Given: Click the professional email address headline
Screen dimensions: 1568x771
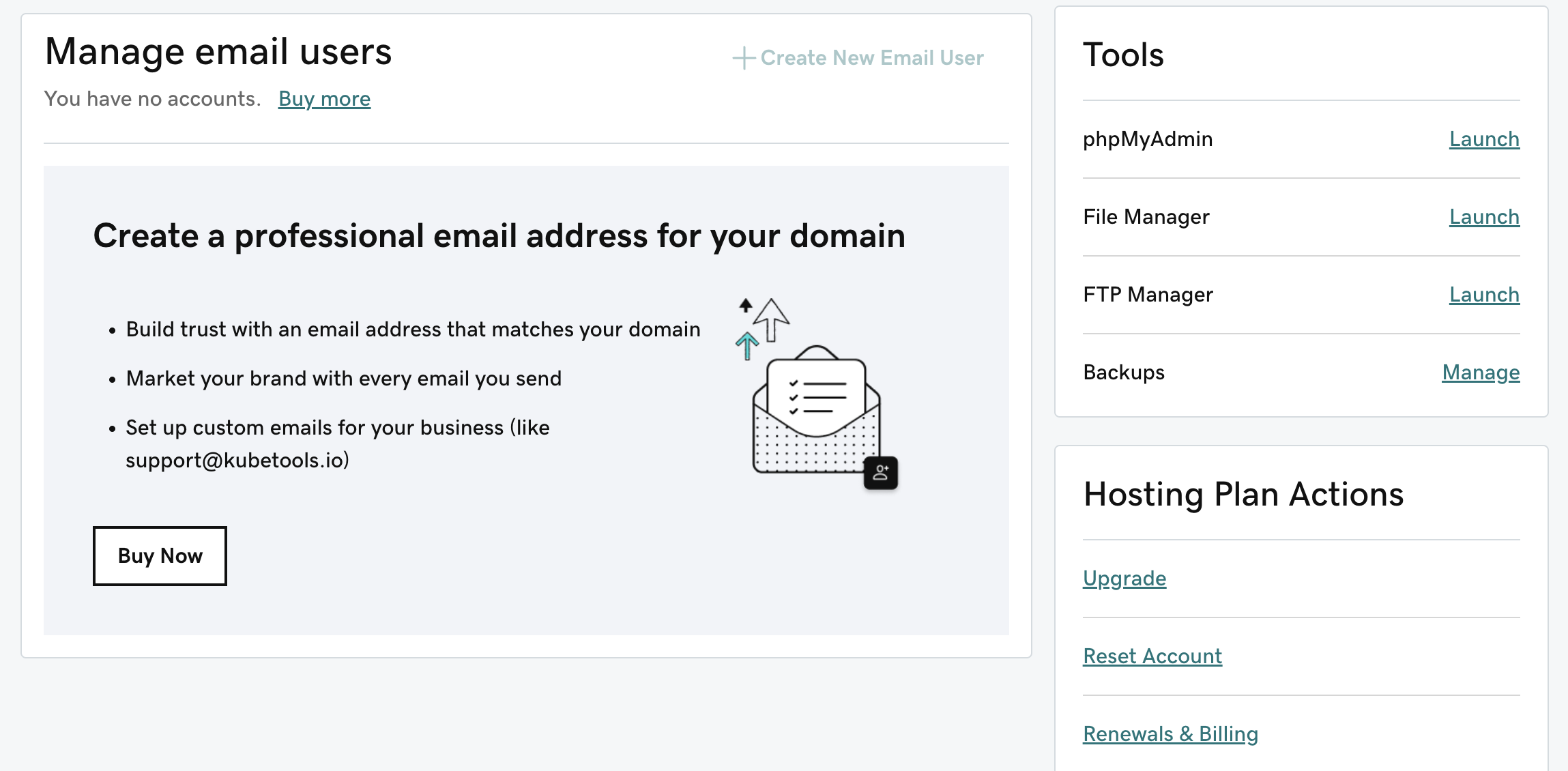Looking at the screenshot, I should (499, 236).
